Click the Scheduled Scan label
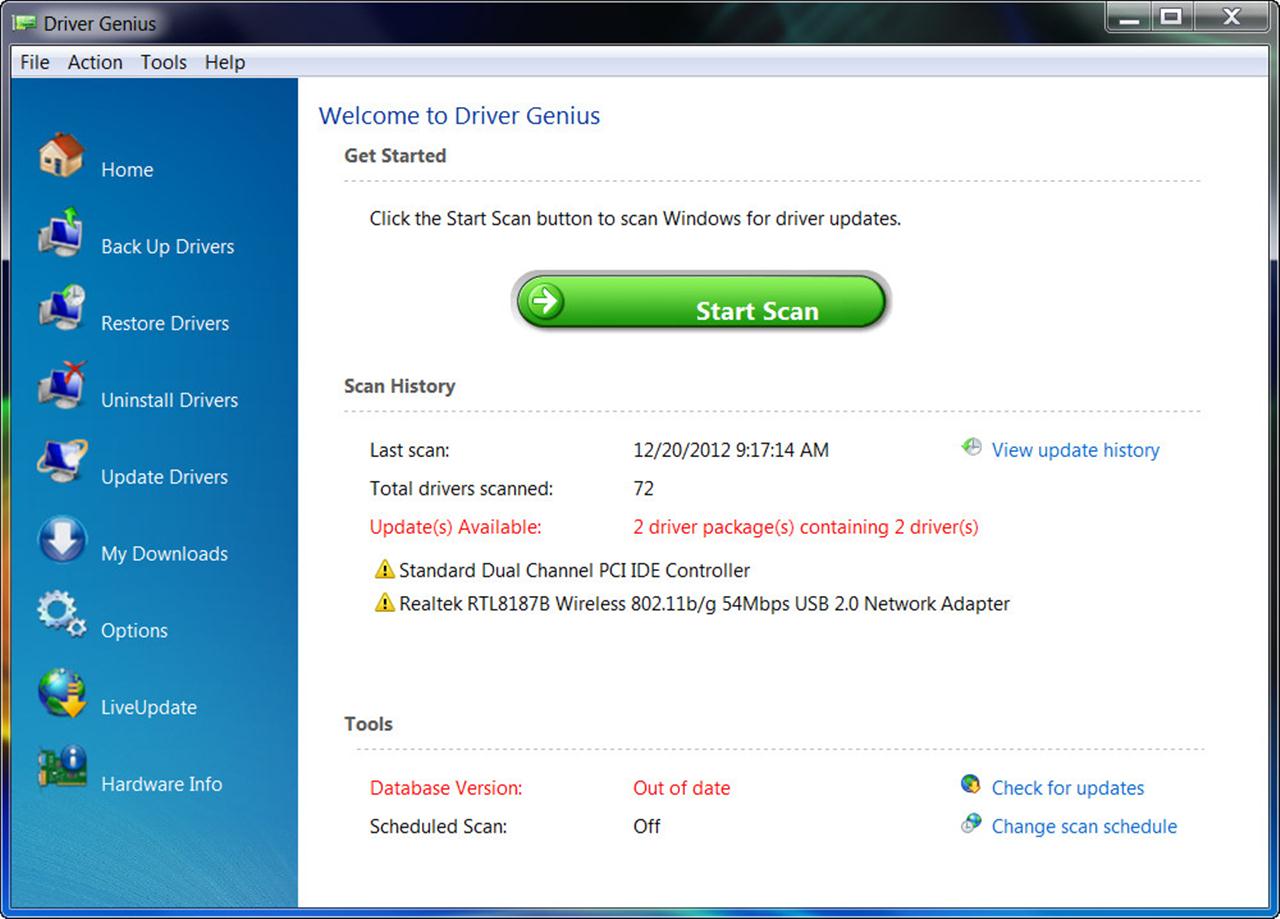The image size is (1280, 919). coord(438,826)
